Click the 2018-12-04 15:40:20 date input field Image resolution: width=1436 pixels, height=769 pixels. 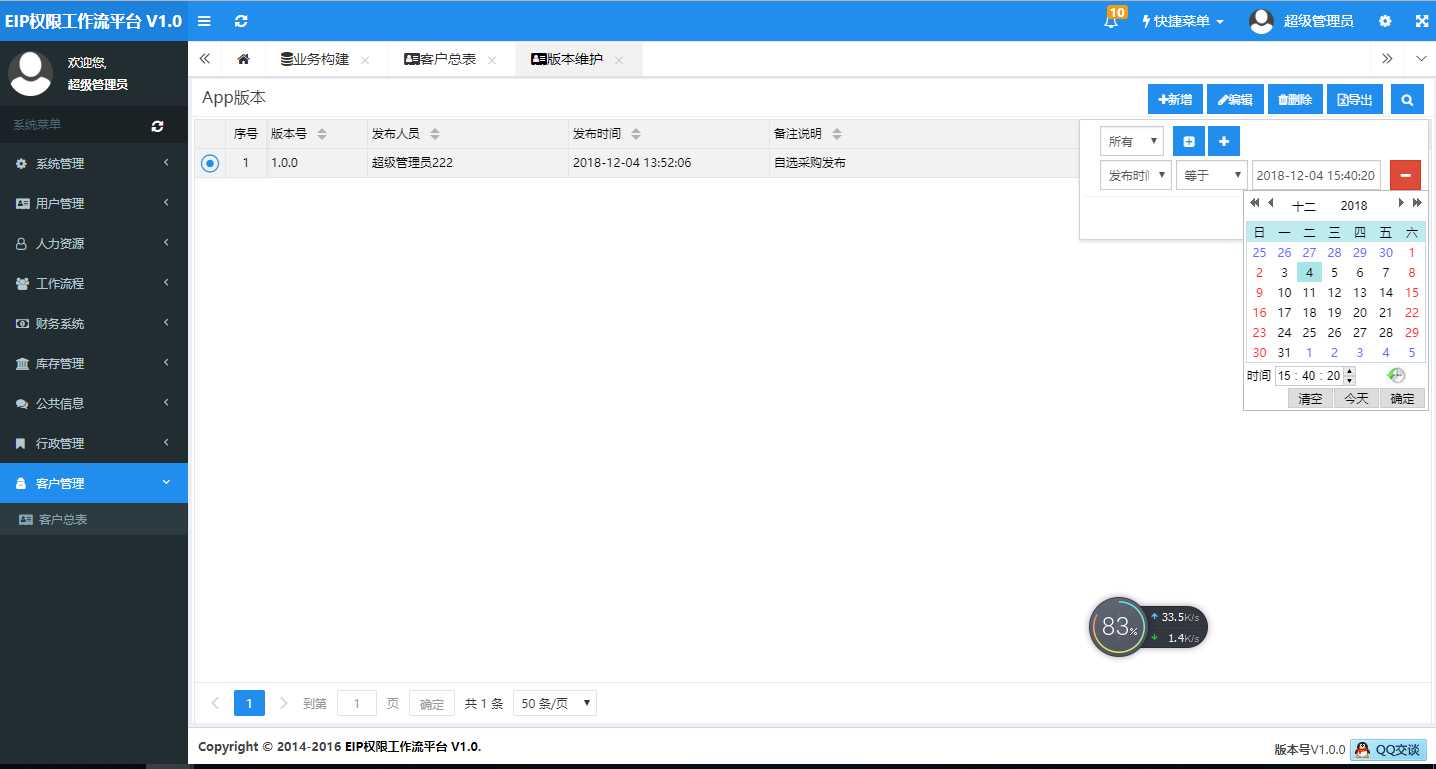pos(1313,174)
